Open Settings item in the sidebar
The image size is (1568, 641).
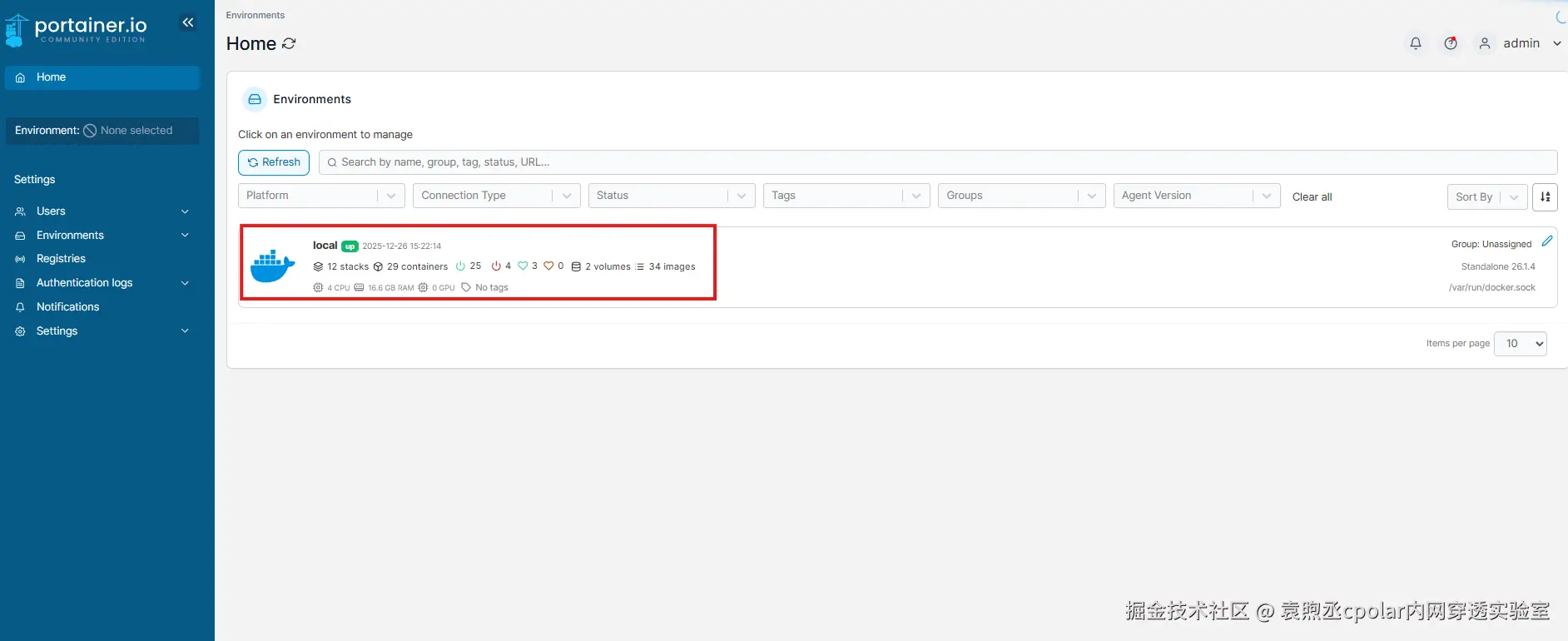102,331
